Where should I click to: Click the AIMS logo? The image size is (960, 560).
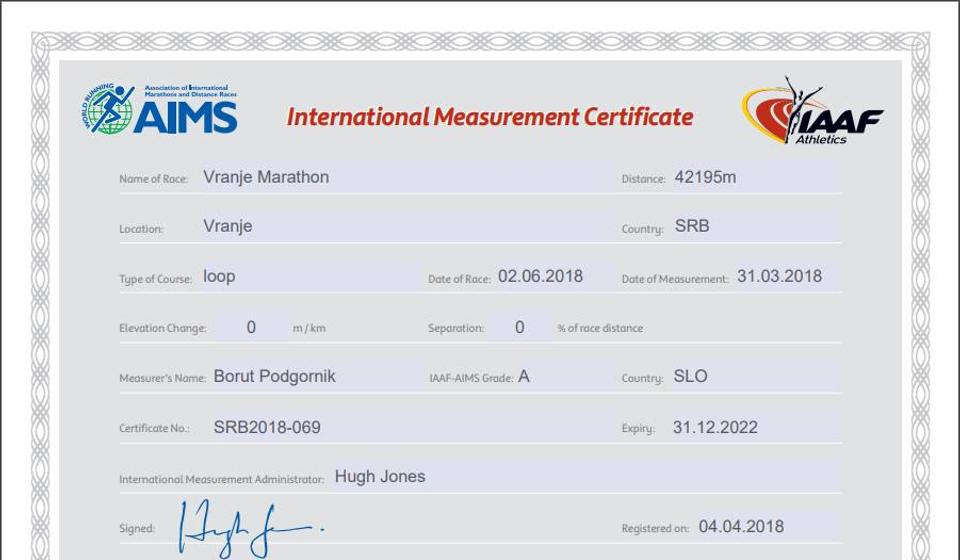[x=161, y=110]
